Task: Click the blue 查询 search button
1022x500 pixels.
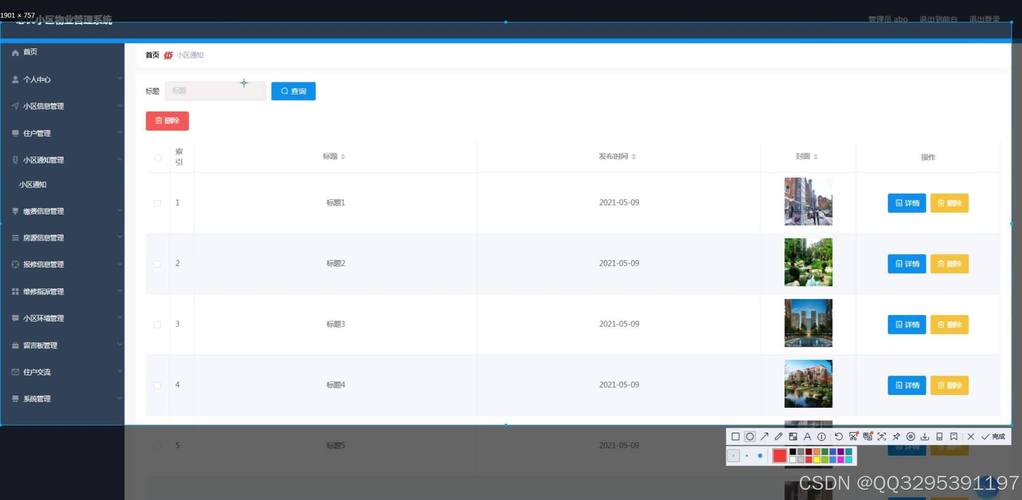Action: pos(293,91)
